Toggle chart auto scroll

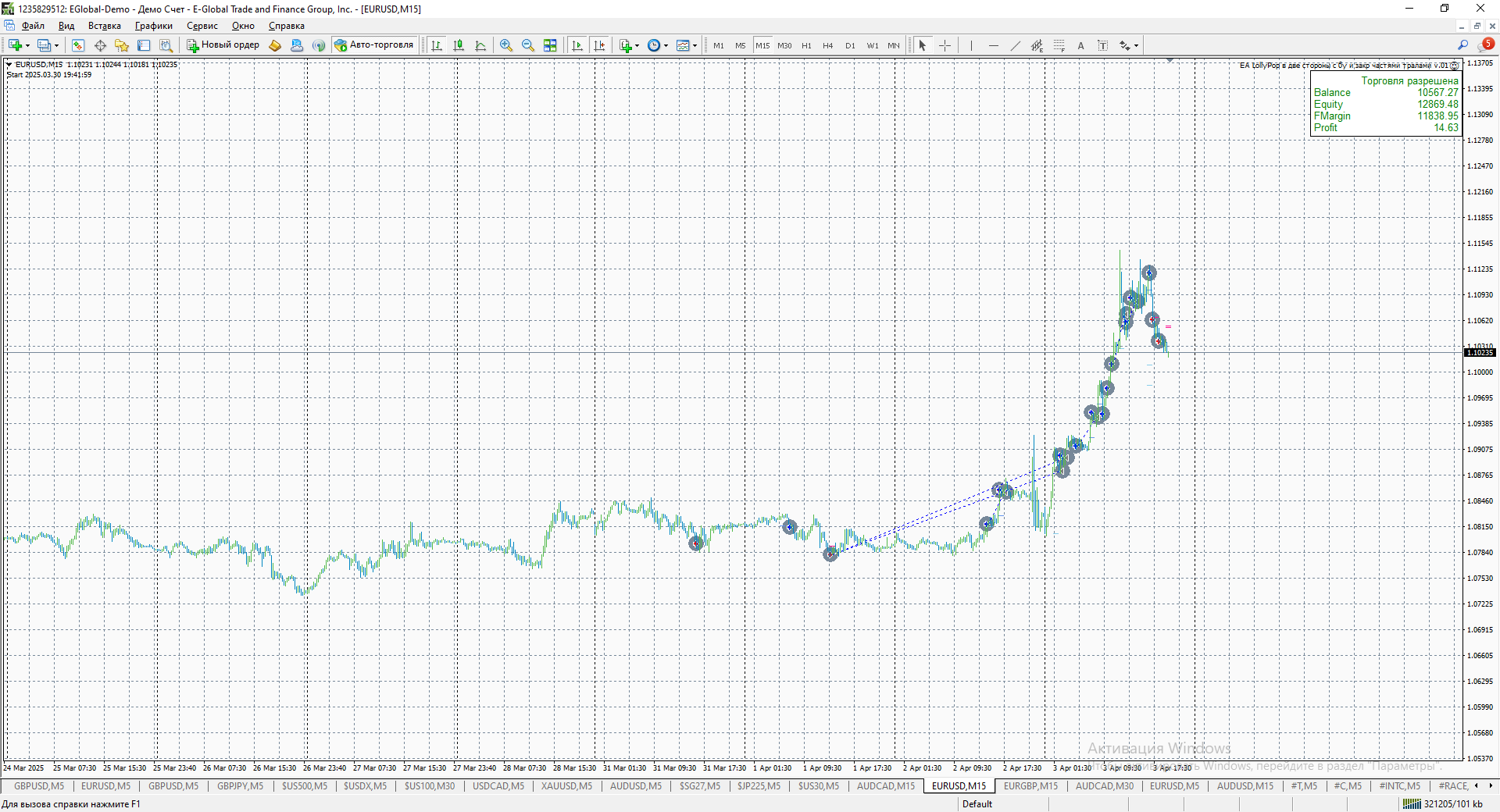(577, 45)
